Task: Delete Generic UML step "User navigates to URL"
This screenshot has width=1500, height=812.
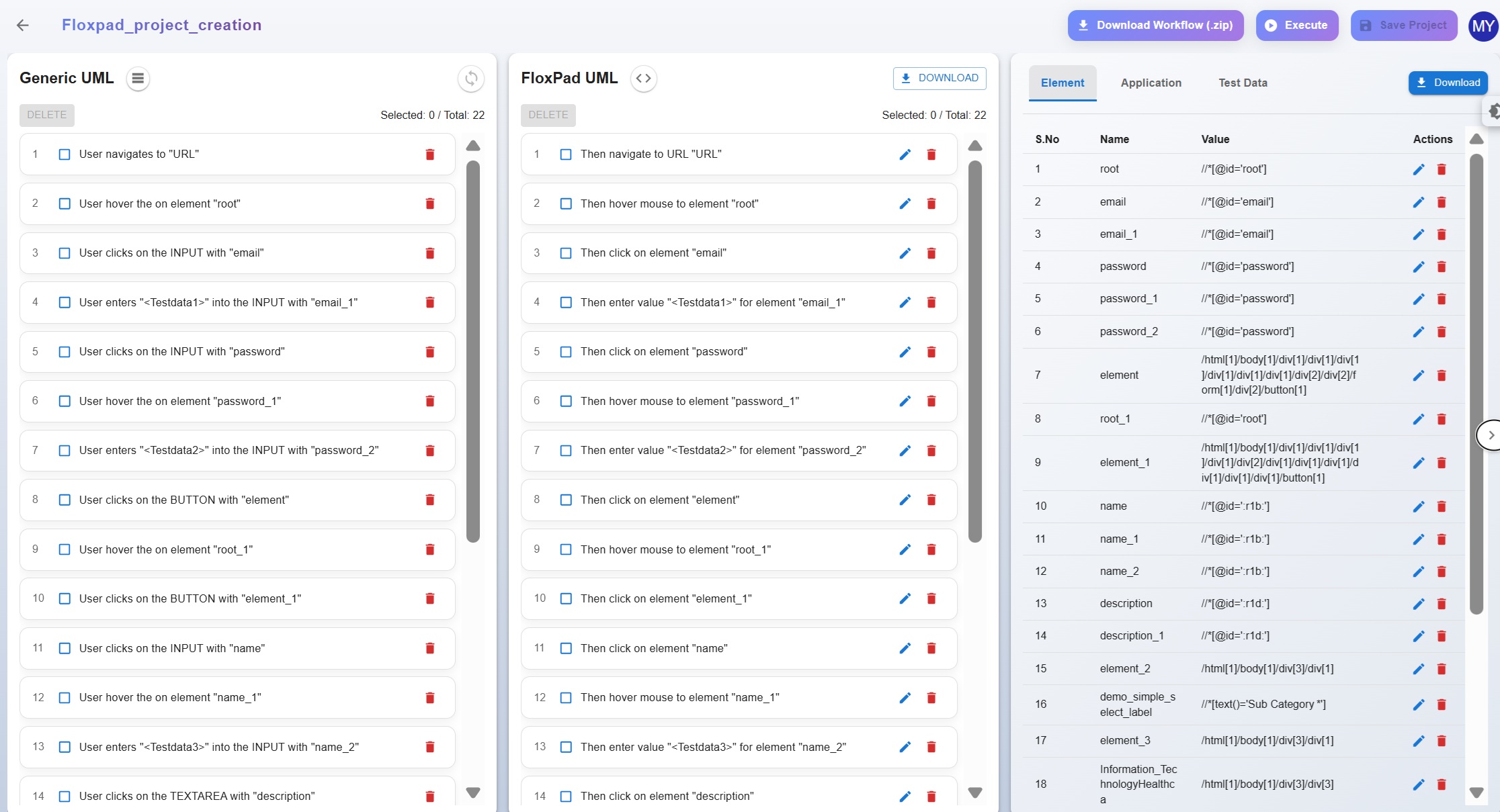Action: (430, 154)
